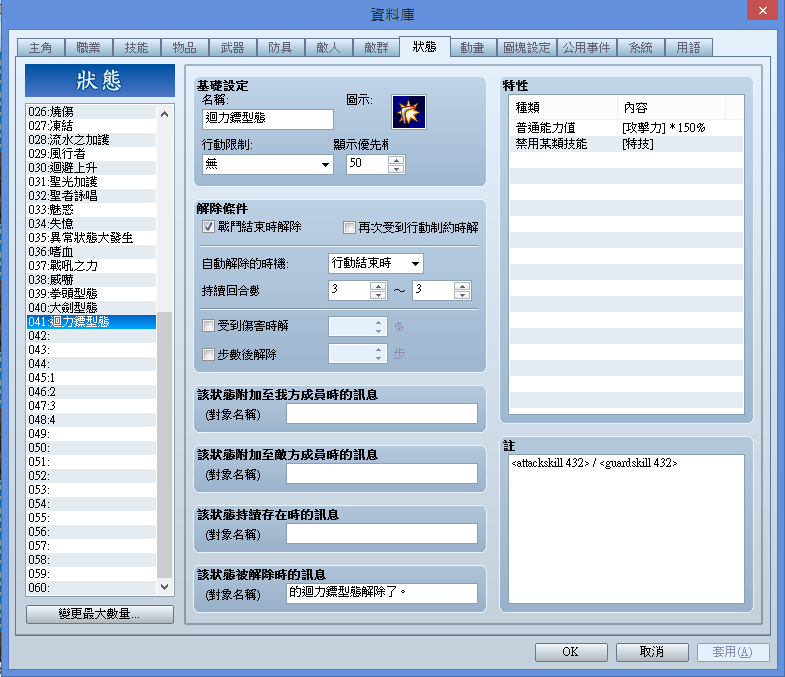Enable 步數後解除 checkbox
The width and height of the screenshot is (785, 677).
click(208, 355)
